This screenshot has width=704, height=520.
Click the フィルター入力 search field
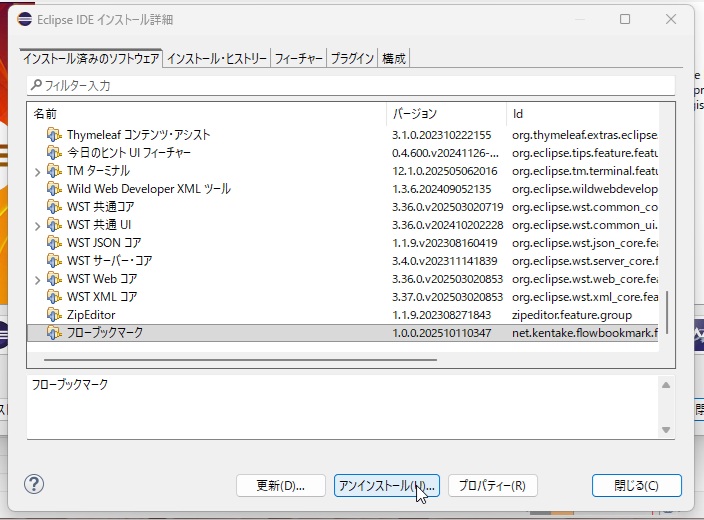point(350,86)
